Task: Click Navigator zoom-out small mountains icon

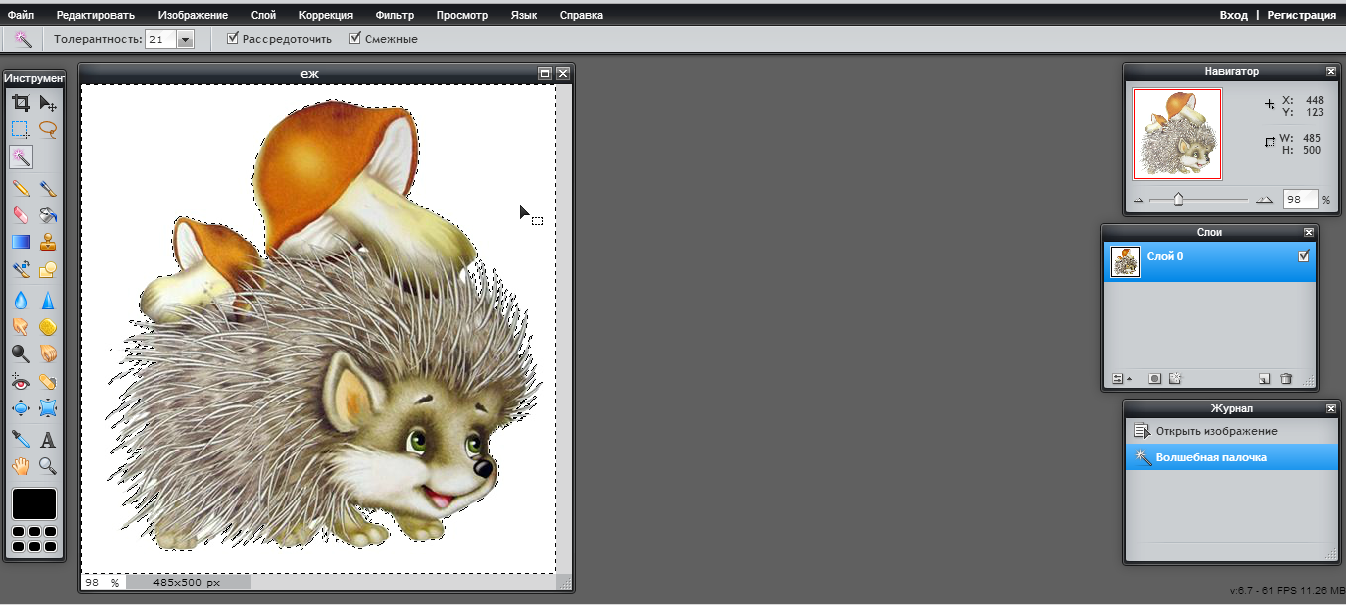Action: pos(1138,200)
